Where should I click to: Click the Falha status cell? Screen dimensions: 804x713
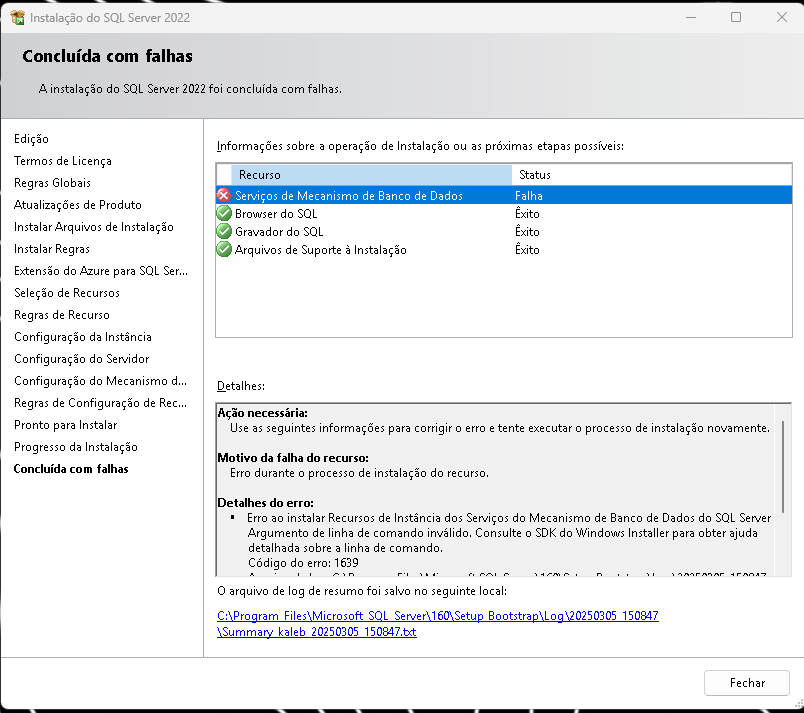pyautogui.click(x=529, y=196)
